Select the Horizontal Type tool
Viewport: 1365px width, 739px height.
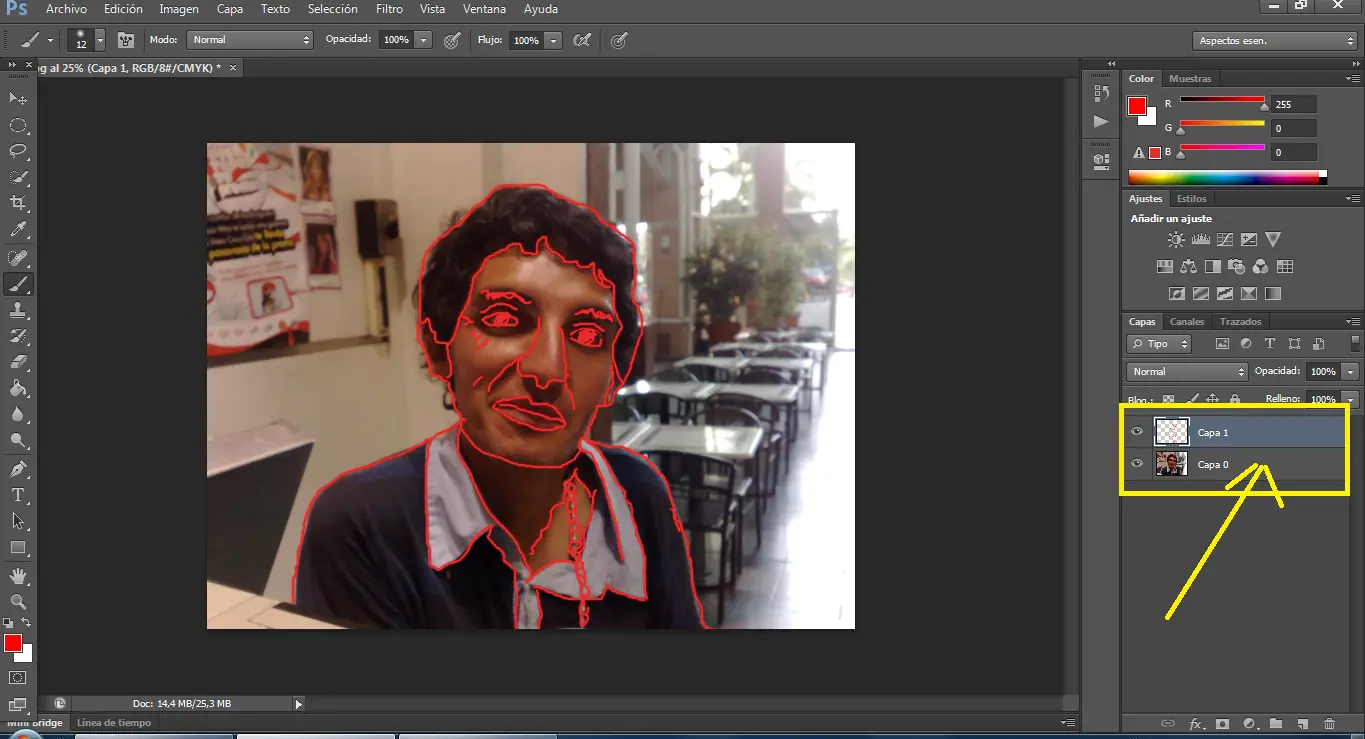(18, 495)
